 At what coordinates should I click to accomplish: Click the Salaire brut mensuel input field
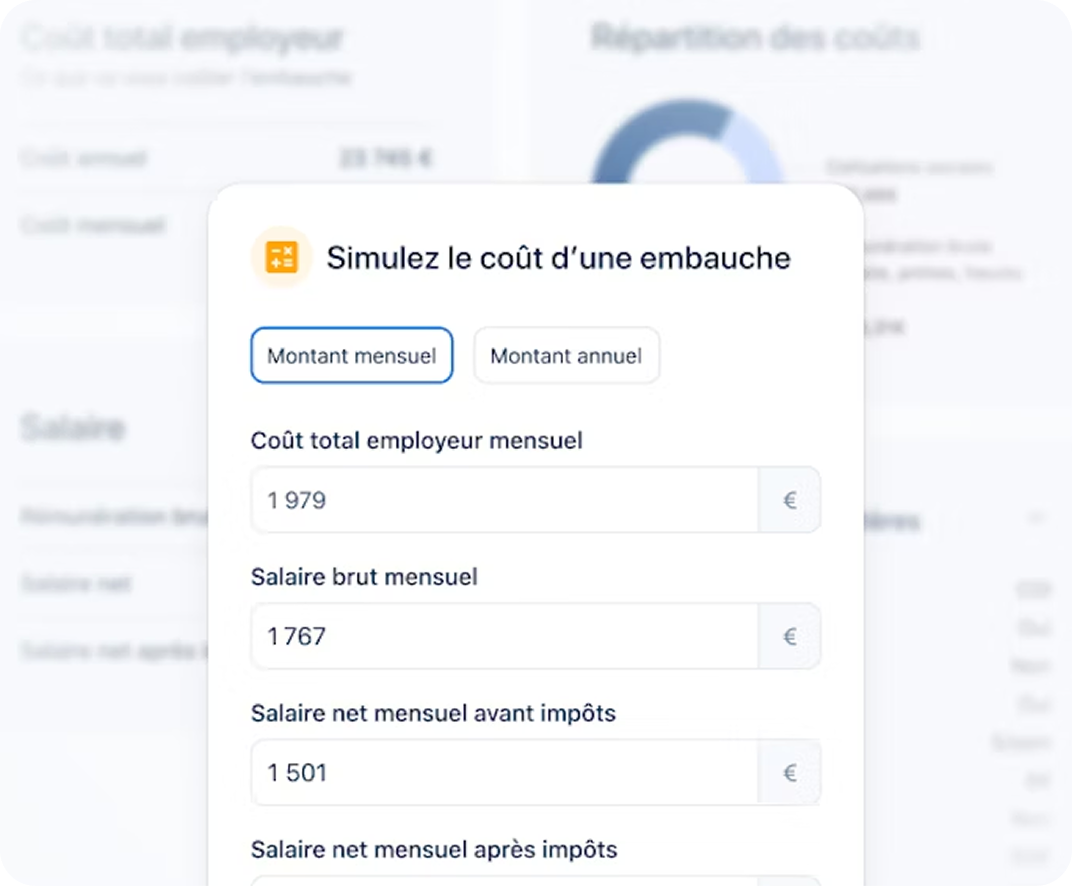coord(505,636)
